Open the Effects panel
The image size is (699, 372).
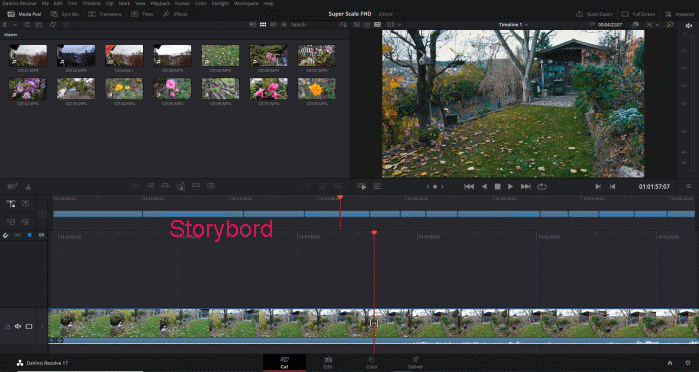click(x=175, y=14)
